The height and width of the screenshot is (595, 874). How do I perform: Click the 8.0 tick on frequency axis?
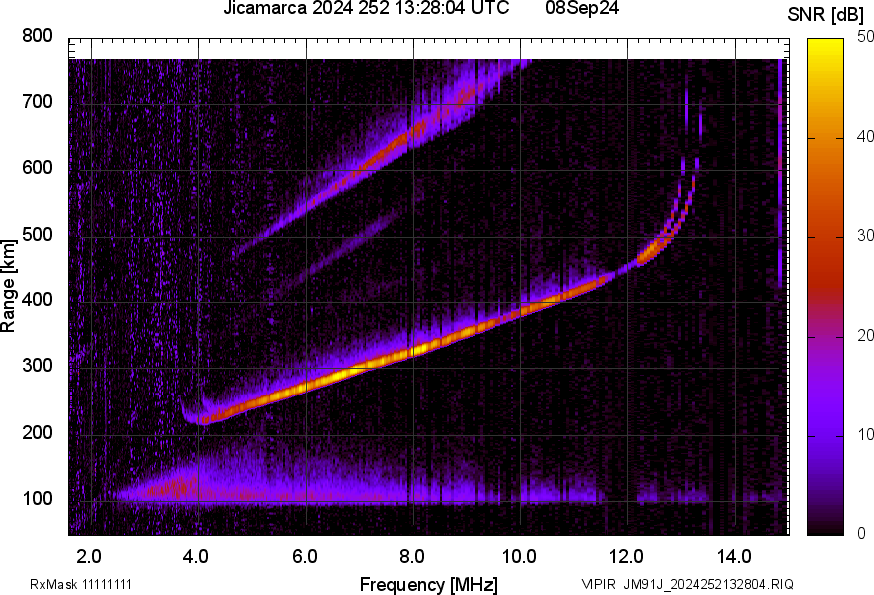pos(412,555)
